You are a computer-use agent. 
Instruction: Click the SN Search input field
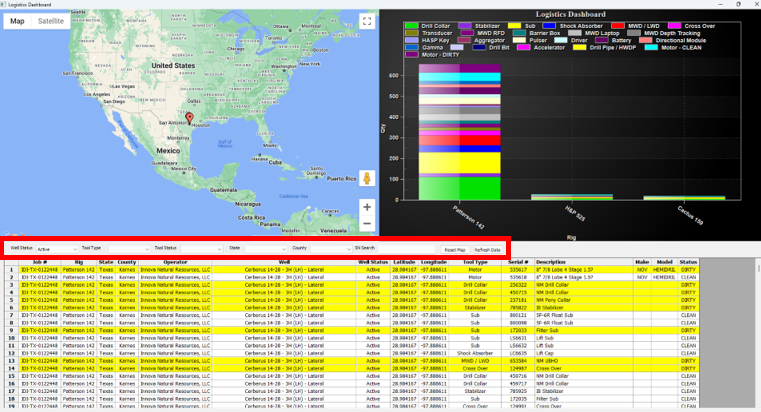tap(406, 247)
